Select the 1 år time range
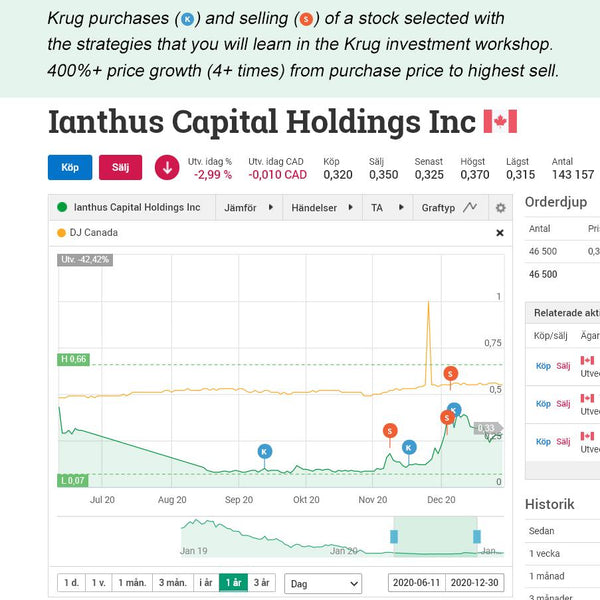Viewport: 600px width, 600px height. (x=233, y=583)
